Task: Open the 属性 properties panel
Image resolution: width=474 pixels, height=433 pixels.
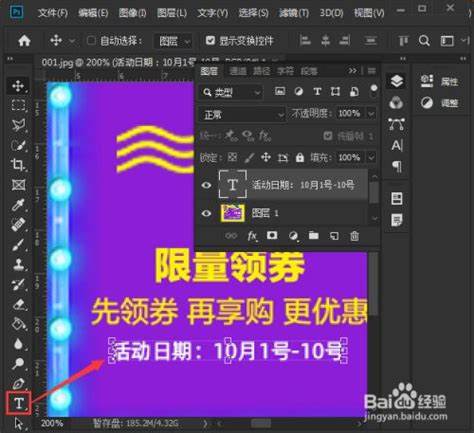Action: [439, 81]
